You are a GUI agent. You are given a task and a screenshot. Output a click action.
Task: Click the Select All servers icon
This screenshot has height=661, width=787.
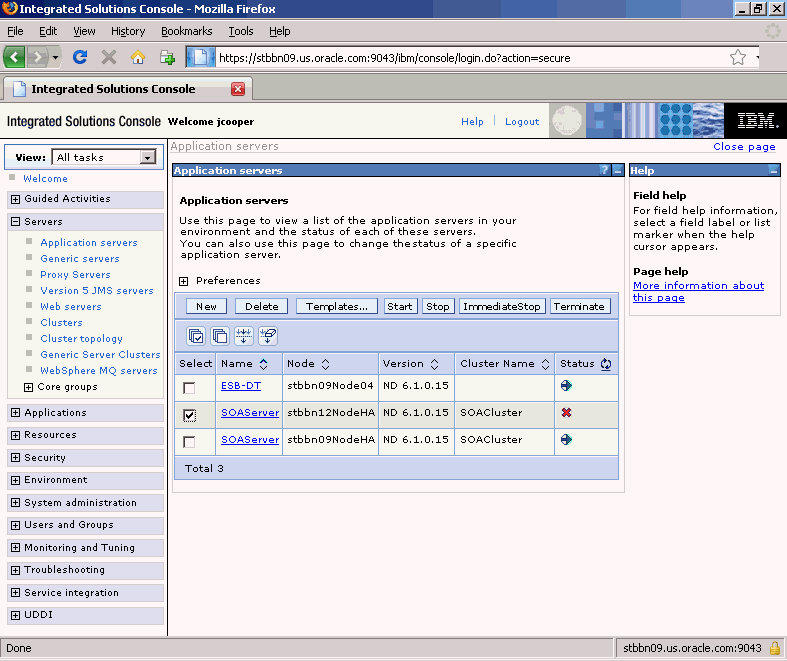196,336
